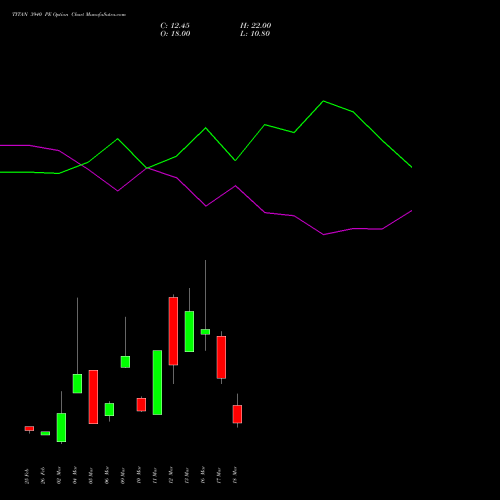The height and width of the screenshot is (500, 500).
Task: Select the green 09 Mar candle body
Action: (125, 362)
